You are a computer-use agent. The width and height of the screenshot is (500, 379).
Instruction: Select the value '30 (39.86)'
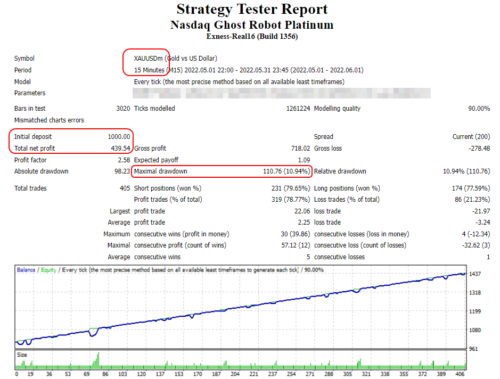[295, 234]
